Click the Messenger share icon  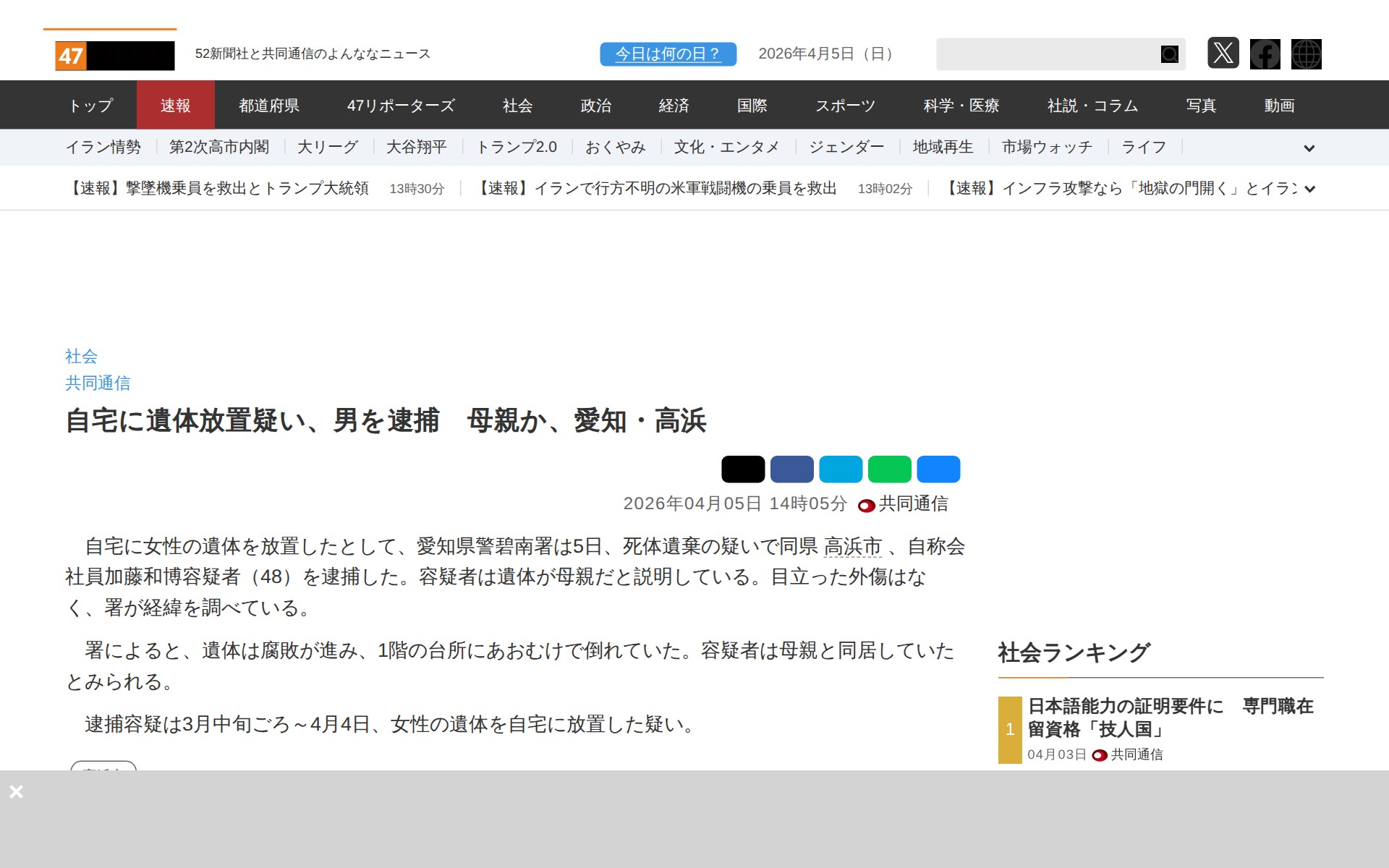938,469
